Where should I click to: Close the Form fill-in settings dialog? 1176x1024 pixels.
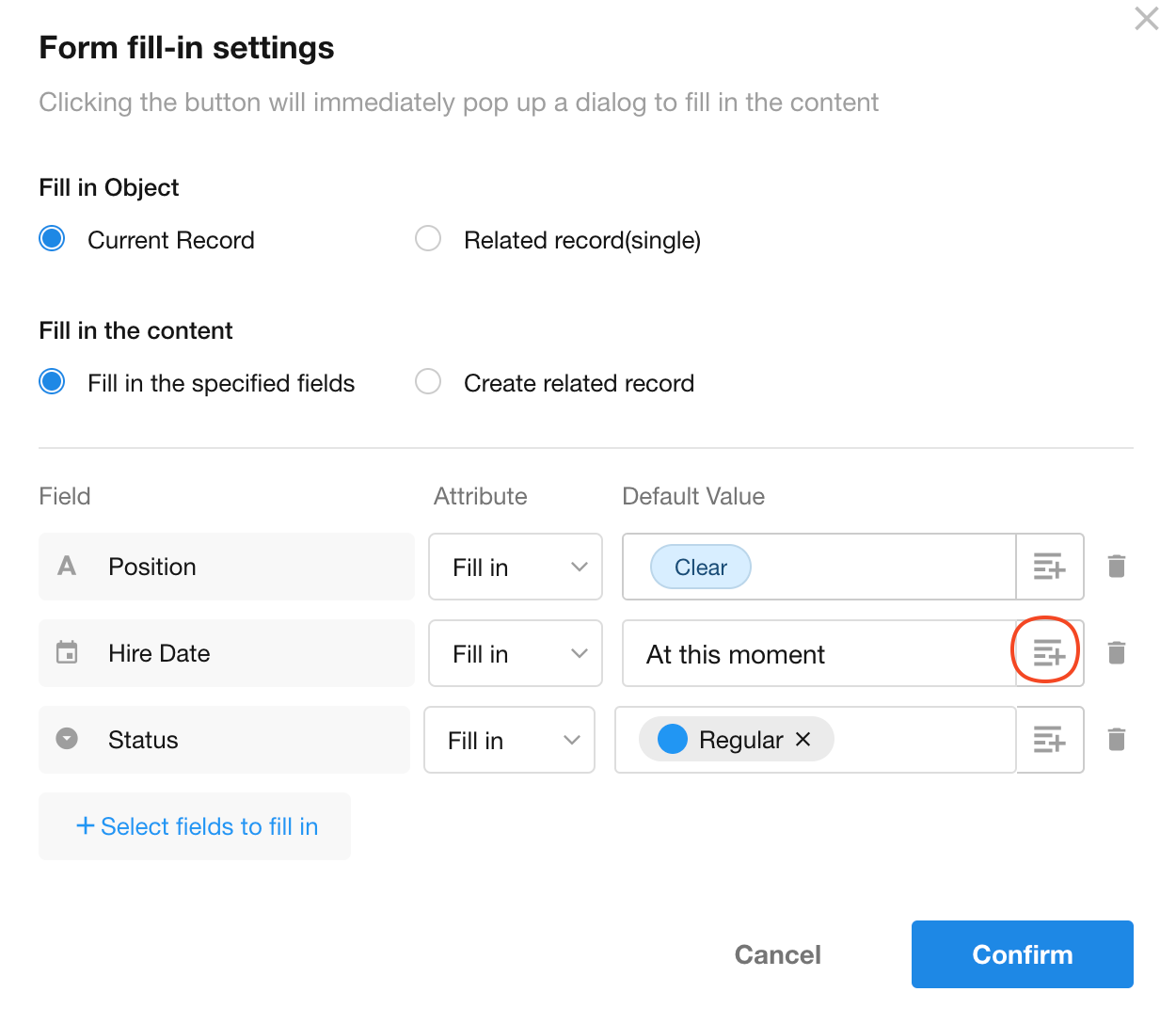click(x=1146, y=19)
